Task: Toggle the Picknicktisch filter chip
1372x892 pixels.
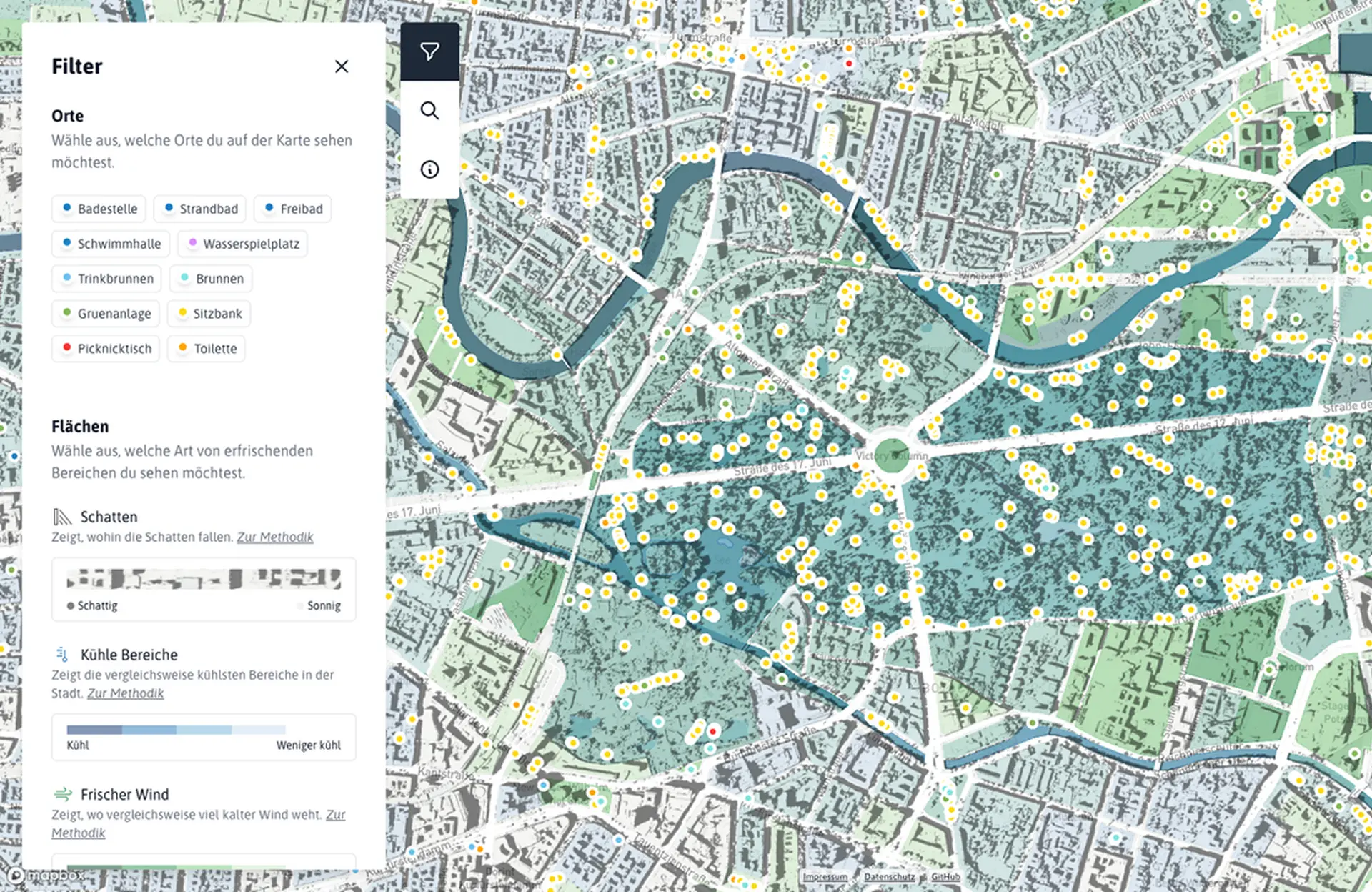Action: [x=106, y=349]
